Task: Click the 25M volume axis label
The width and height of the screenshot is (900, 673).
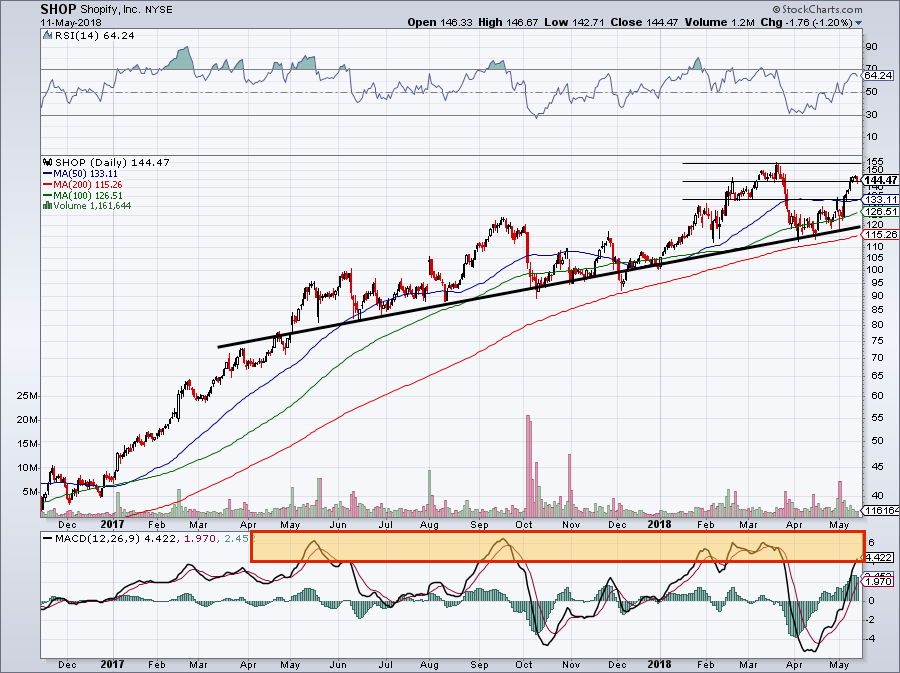Action: click(28, 396)
